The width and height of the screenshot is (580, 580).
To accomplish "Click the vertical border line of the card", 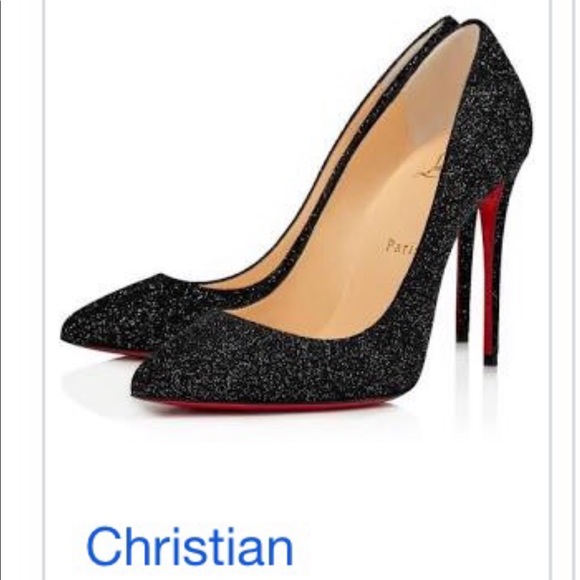I will 45,290.
